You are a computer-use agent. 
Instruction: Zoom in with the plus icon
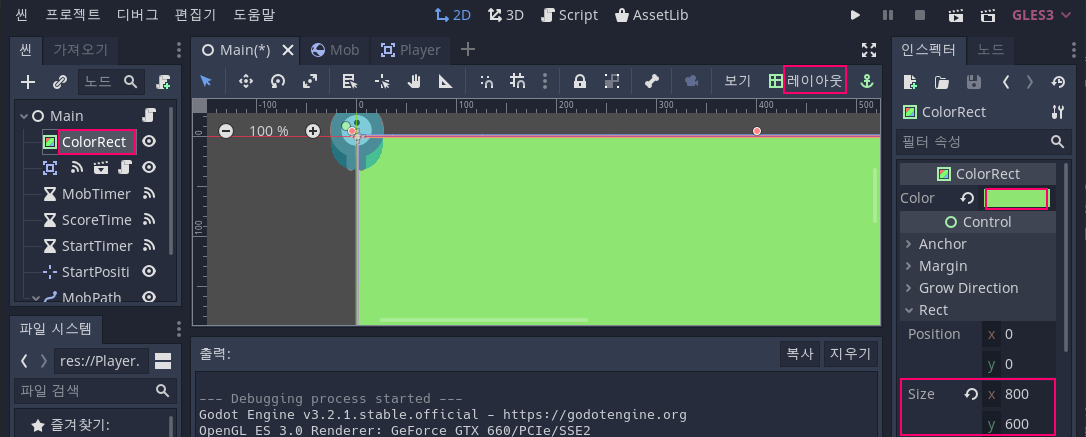coord(313,131)
